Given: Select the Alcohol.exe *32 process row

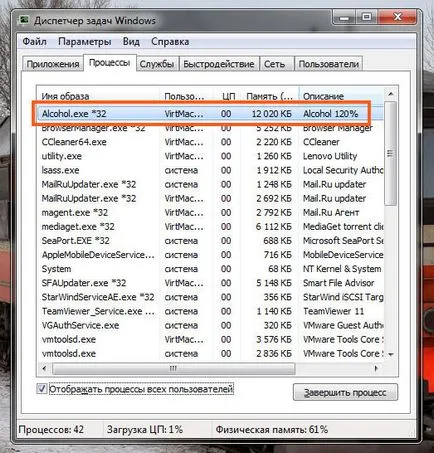Looking at the screenshot, I should pyautogui.click(x=211, y=114).
